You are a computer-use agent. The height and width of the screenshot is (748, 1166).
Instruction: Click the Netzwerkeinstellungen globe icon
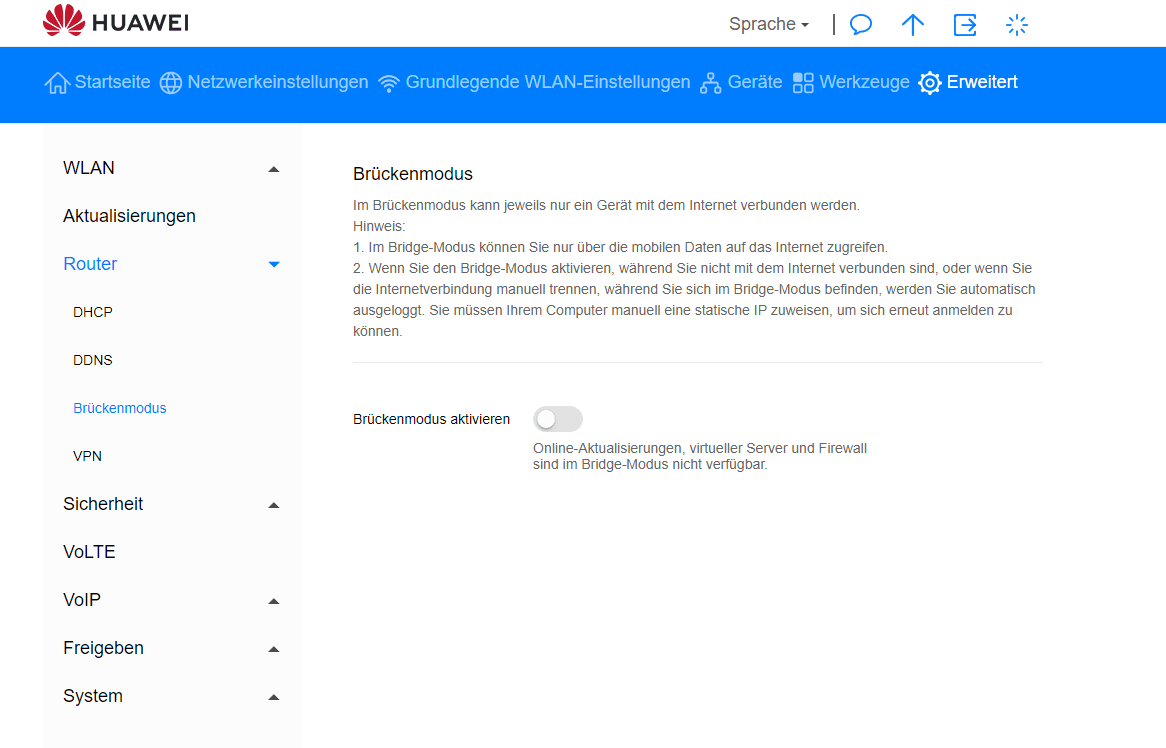pos(171,83)
